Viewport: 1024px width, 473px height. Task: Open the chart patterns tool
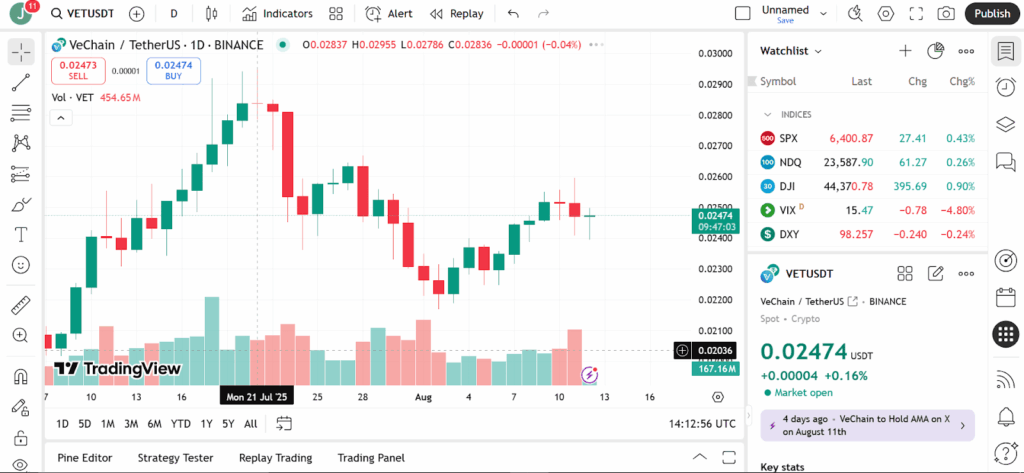point(21,142)
